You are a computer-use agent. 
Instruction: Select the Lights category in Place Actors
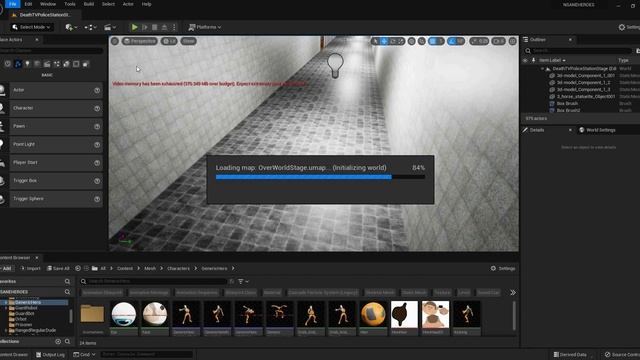coord(27,64)
